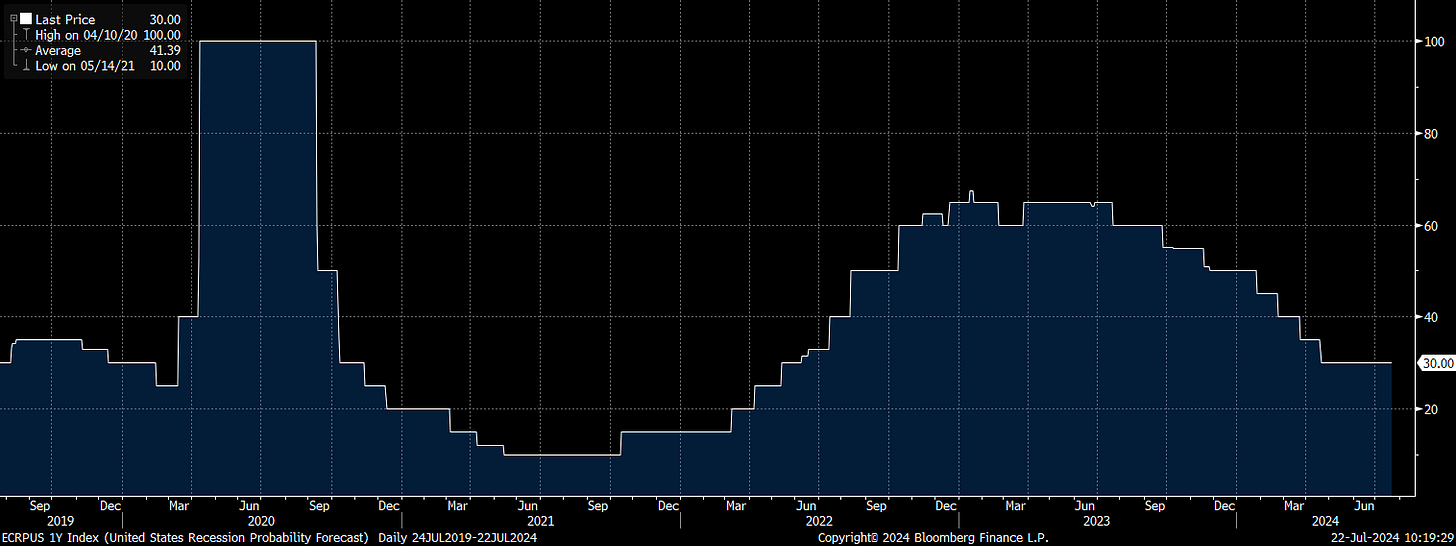
Task: Click the legend value 100.00
Action: [162, 35]
